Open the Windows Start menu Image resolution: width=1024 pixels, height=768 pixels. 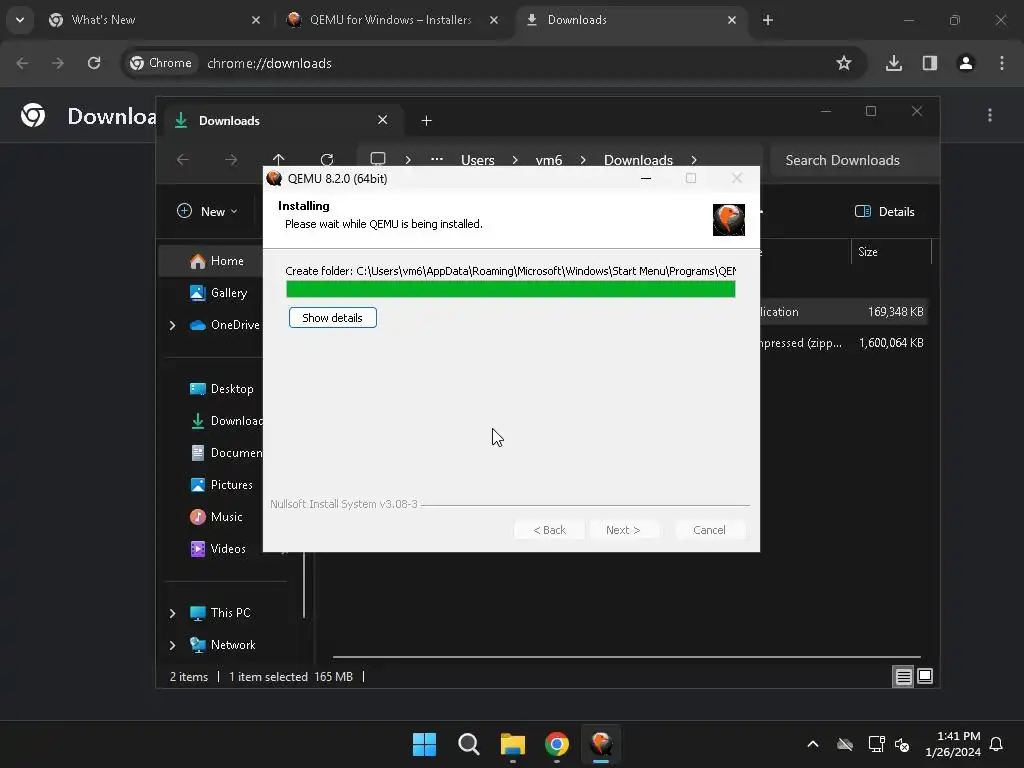(424, 744)
